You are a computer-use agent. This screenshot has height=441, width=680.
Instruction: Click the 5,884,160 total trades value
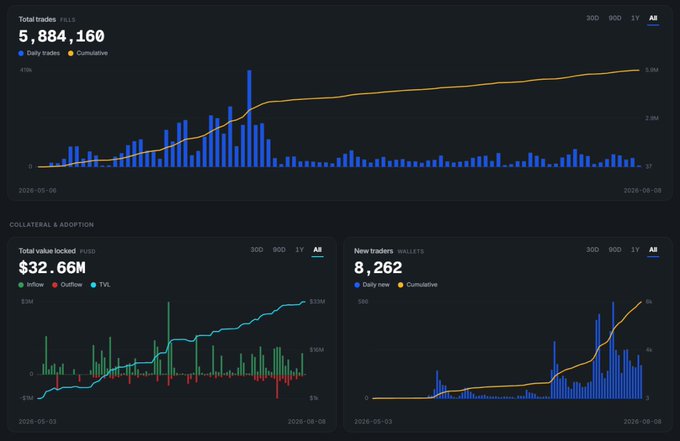coord(62,36)
